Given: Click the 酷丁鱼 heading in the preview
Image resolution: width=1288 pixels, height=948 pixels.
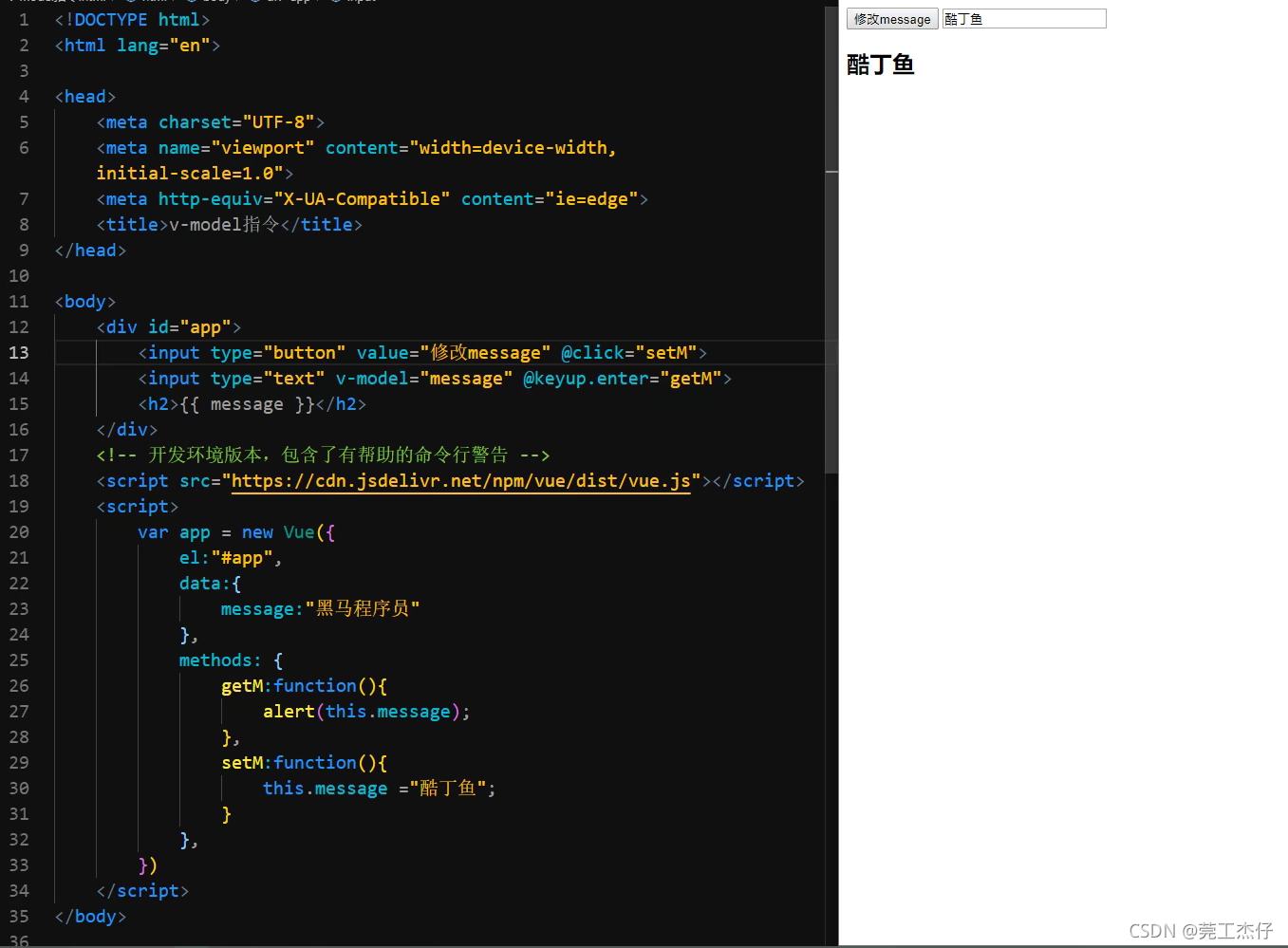Looking at the screenshot, I should (880, 65).
